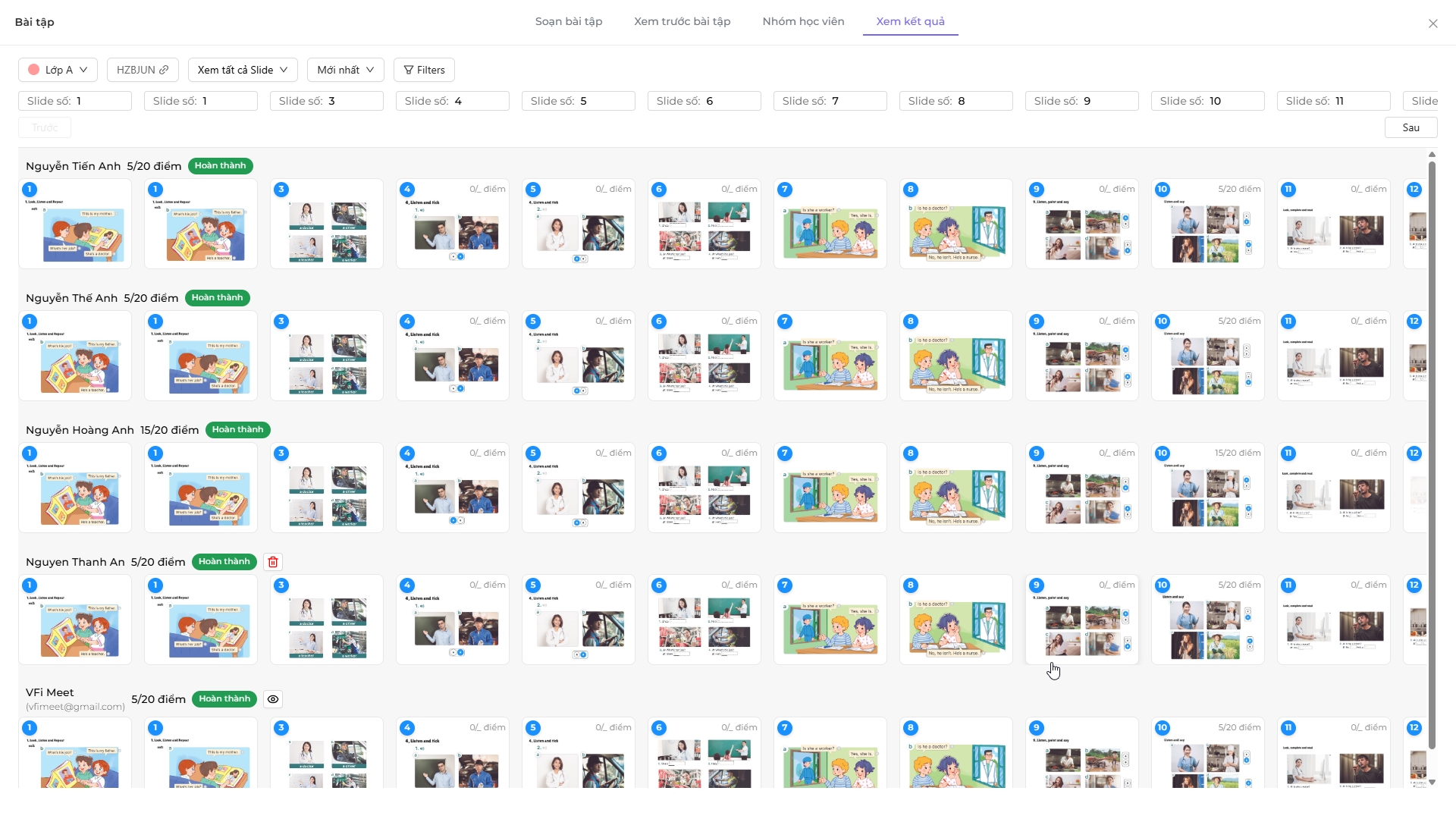Switch to the Nhóm học viên tab
This screenshot has width=1456, height=819.
coord(803,21)
